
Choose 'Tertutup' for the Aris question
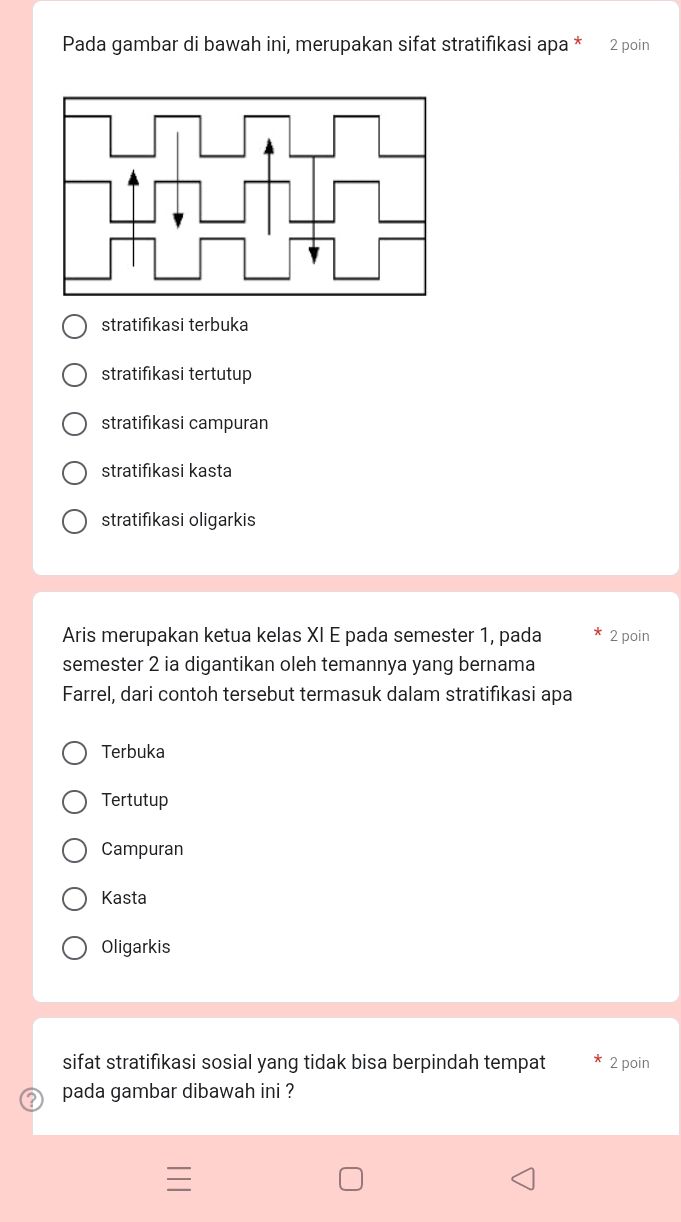74,802
